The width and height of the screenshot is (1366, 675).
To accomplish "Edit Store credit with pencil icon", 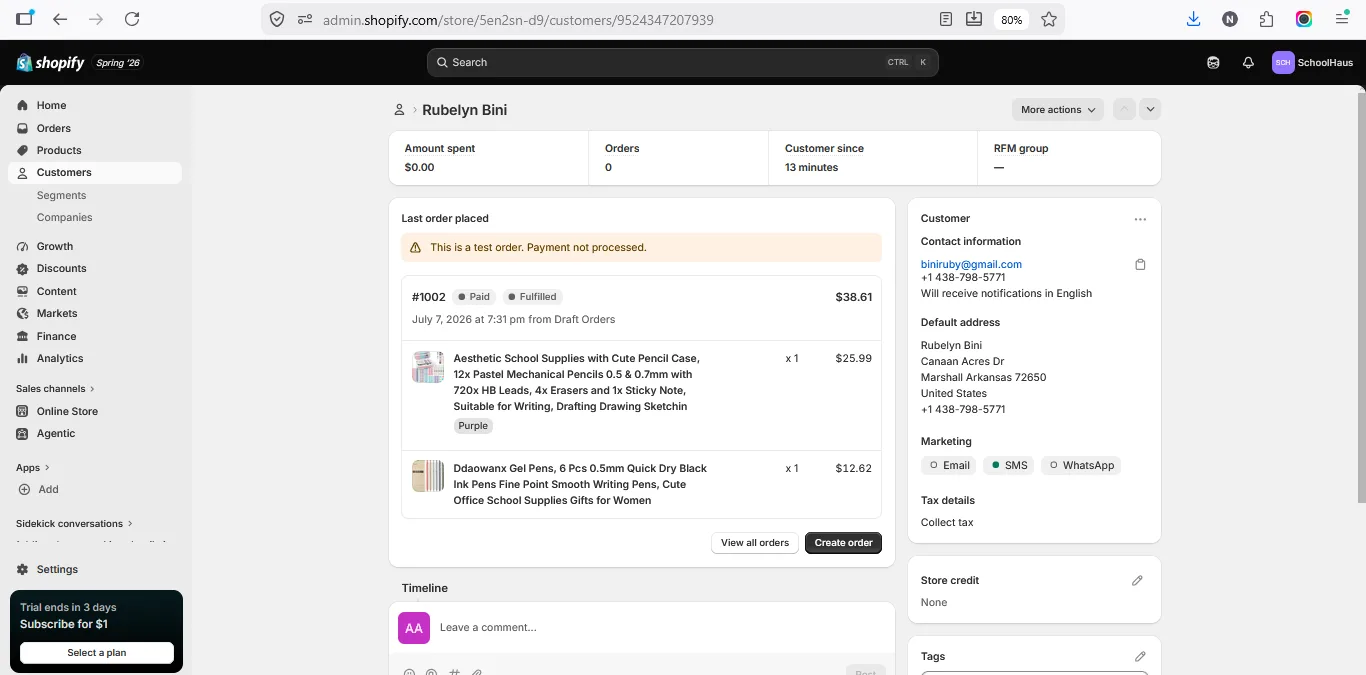I will pyautogui.click(x=1137, y=580).
